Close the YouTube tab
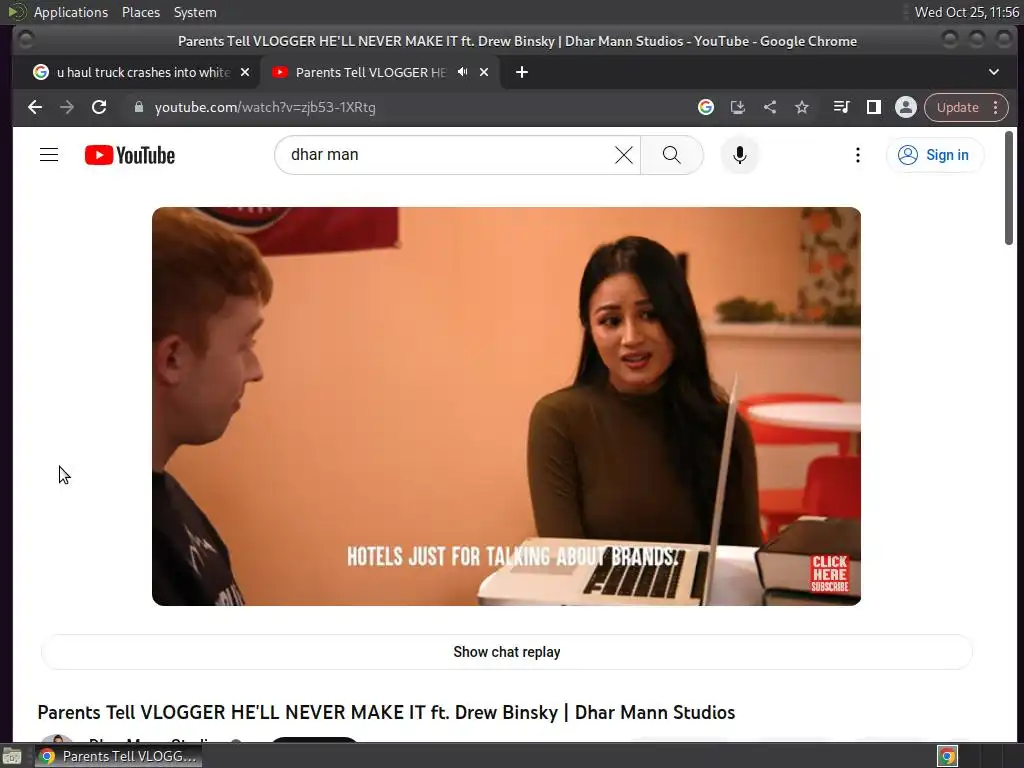The width and height of the screenshot is (1024, 768). (x=484, y=72)
